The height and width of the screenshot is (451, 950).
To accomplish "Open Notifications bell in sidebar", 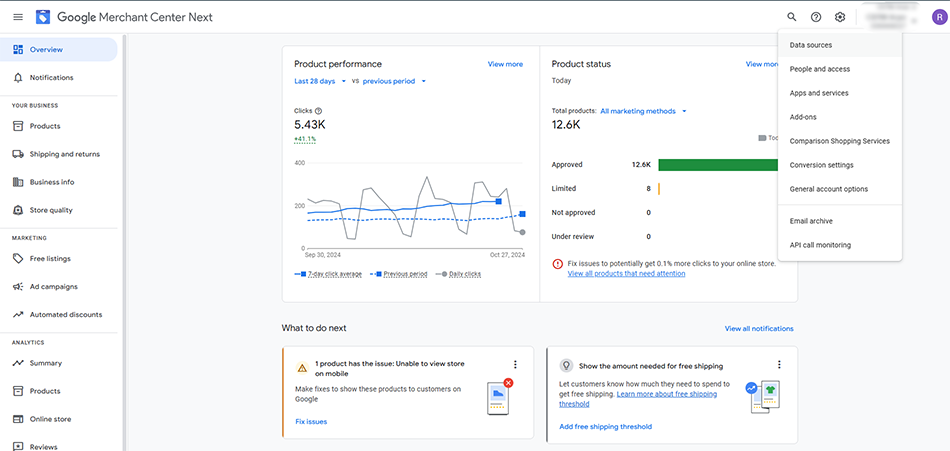I will tap(18, 78).
